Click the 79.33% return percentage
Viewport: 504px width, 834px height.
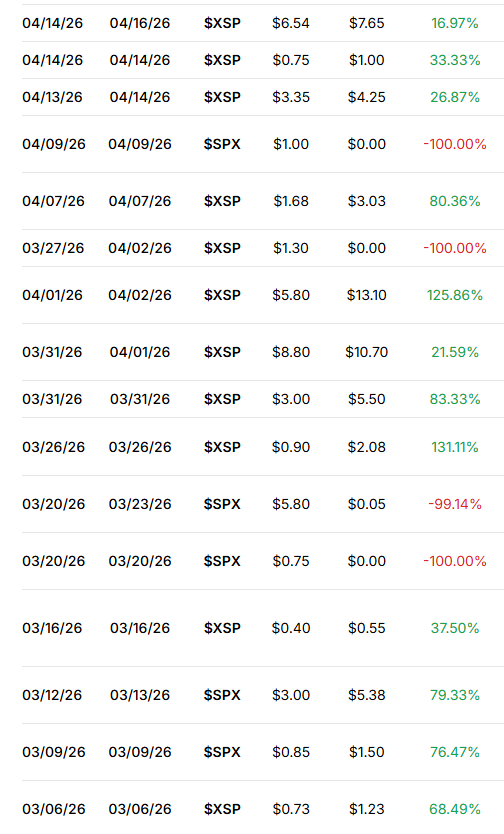pos(455,695)
